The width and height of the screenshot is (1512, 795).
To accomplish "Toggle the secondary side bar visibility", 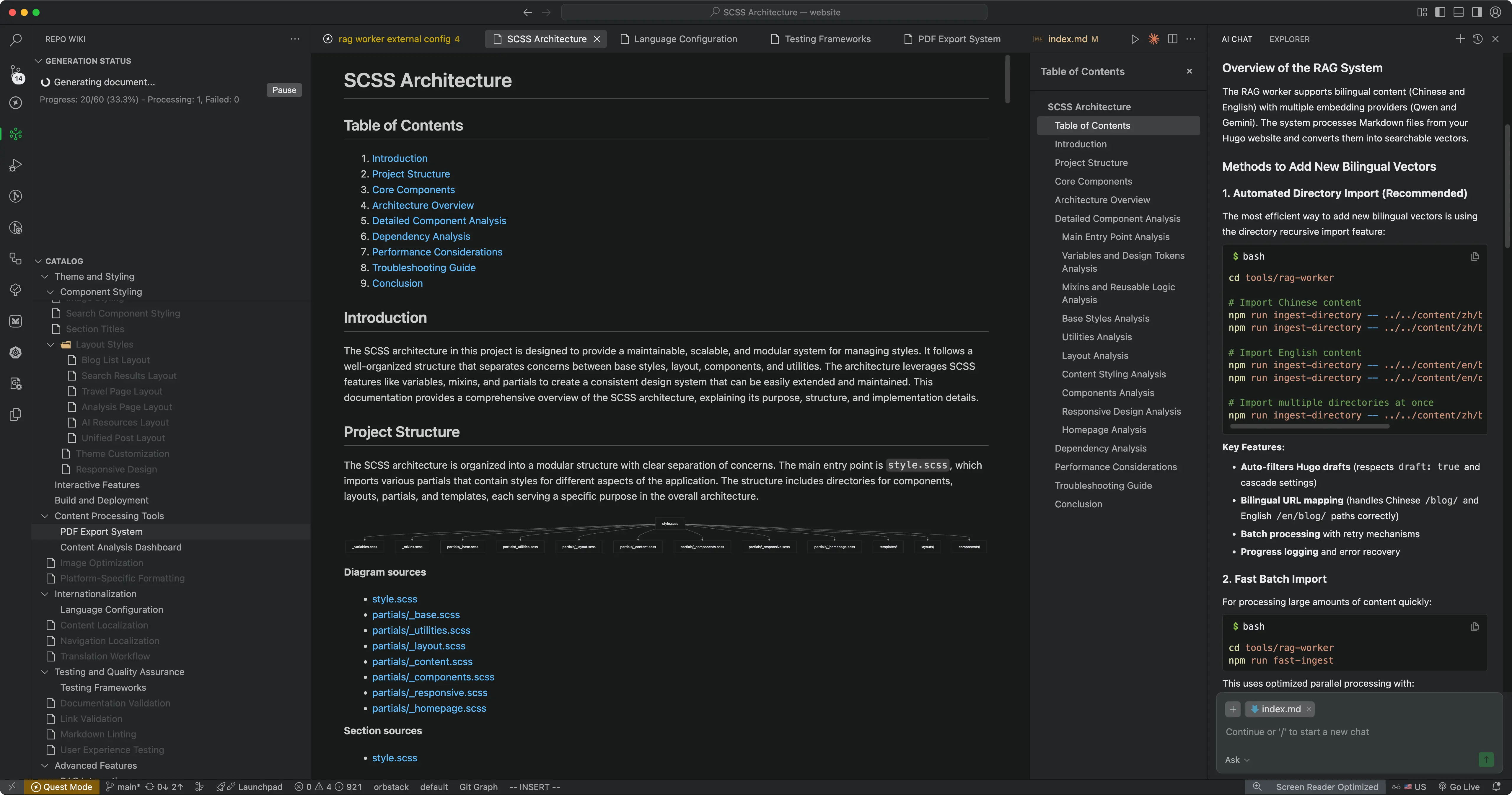I will point(1477,12).
